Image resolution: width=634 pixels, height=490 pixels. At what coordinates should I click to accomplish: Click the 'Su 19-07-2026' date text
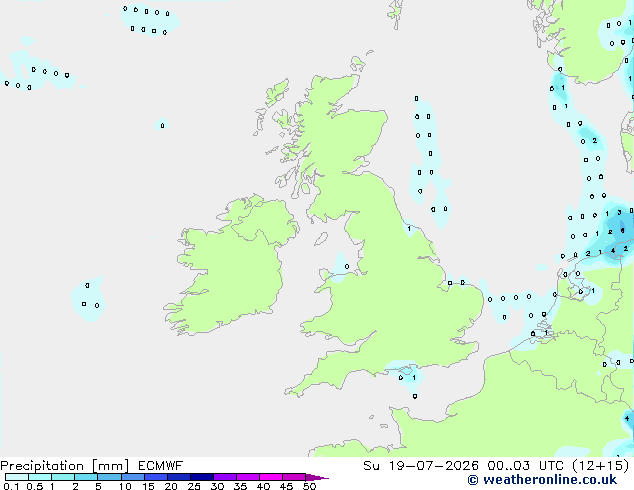click(x=421, y=466)
